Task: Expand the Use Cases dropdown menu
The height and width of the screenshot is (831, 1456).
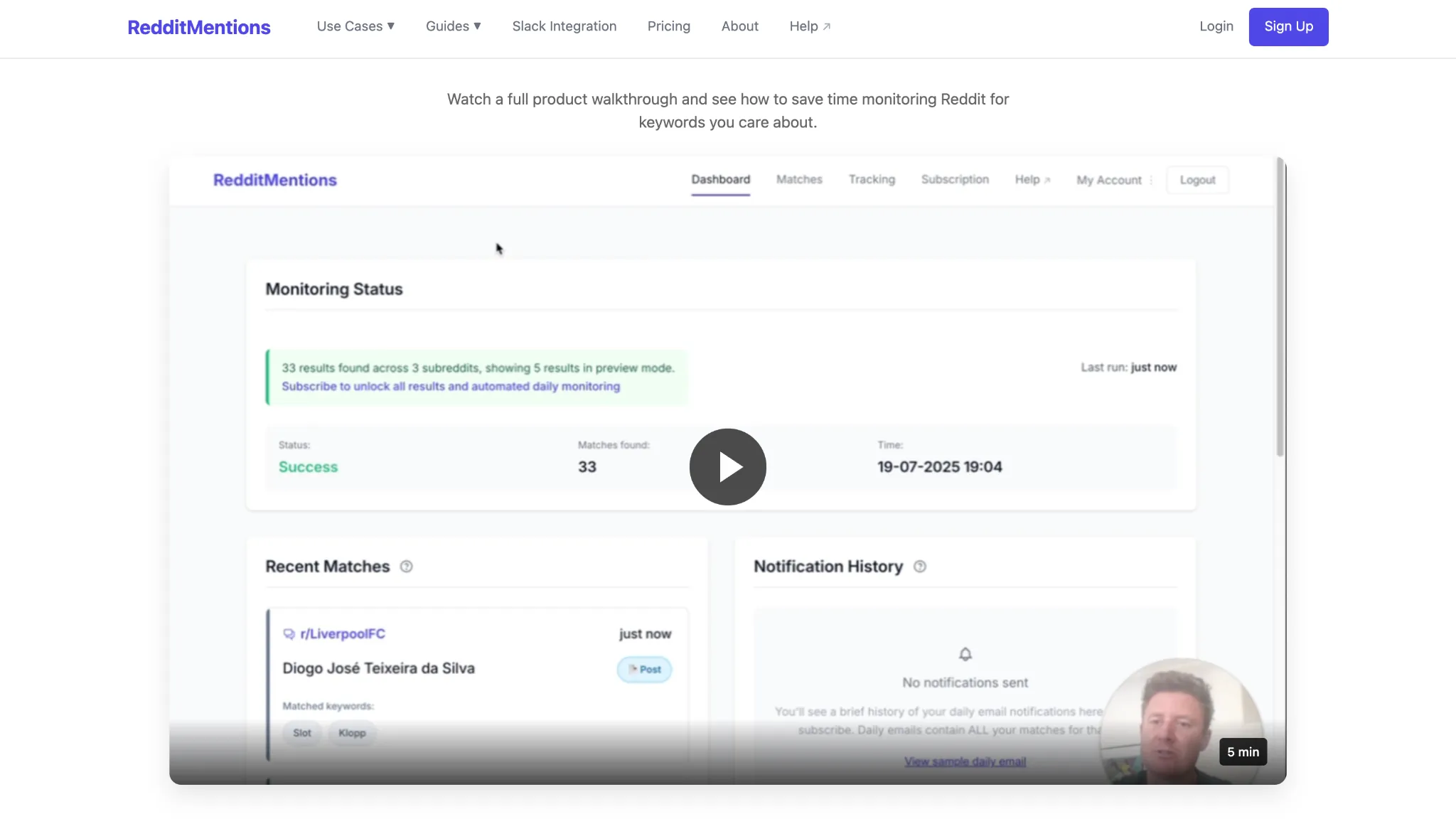Action: [355, 26]
